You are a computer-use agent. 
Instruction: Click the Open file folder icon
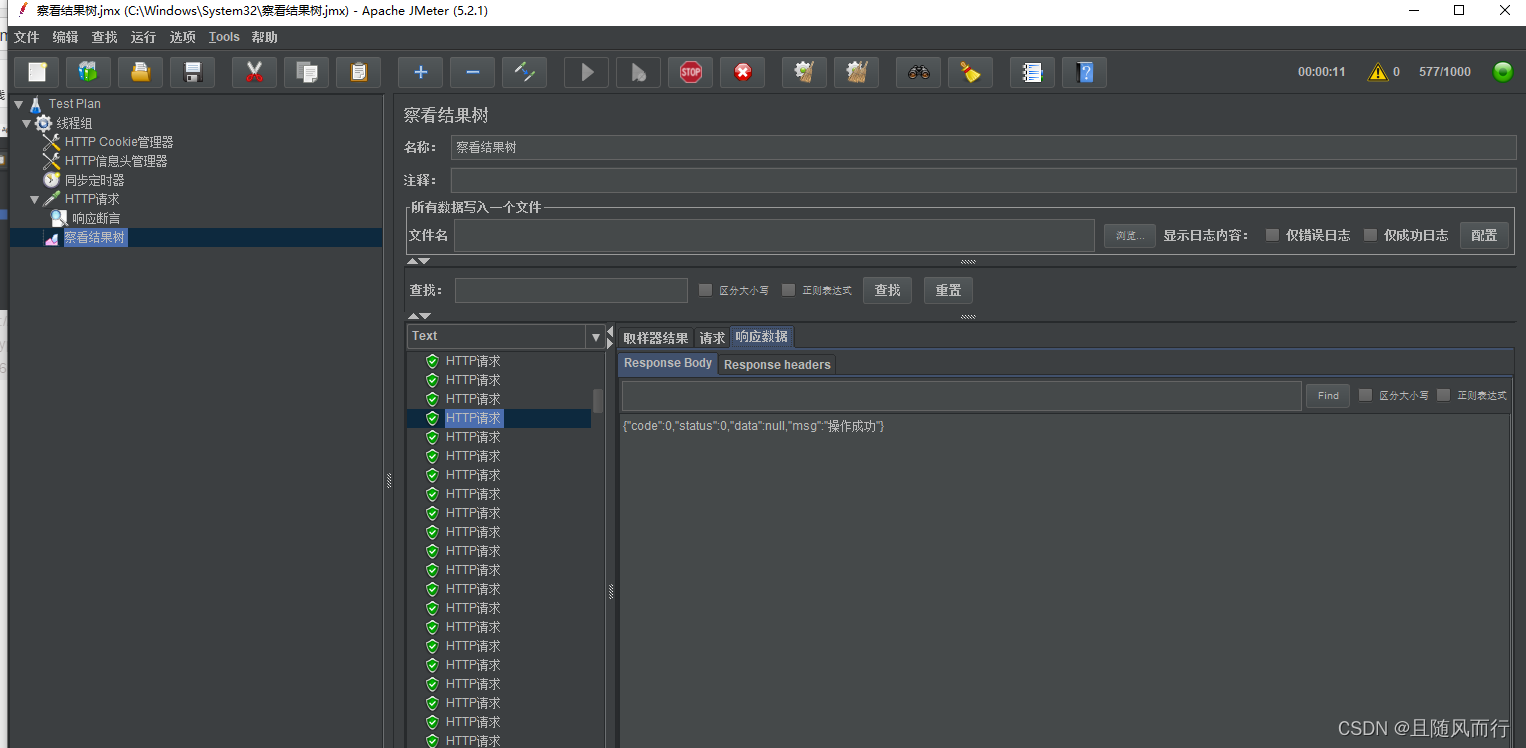pos(141,72)
